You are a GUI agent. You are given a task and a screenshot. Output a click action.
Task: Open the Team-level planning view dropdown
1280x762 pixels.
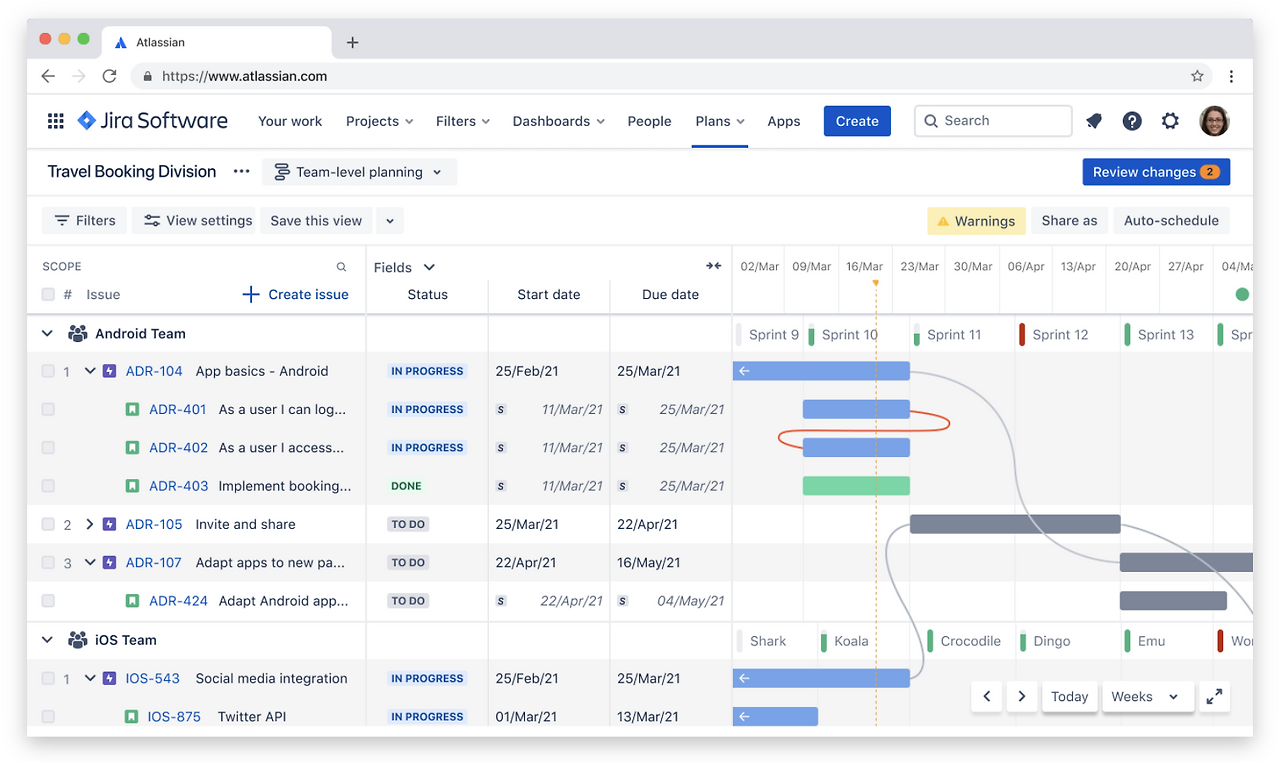pos(359,172)
